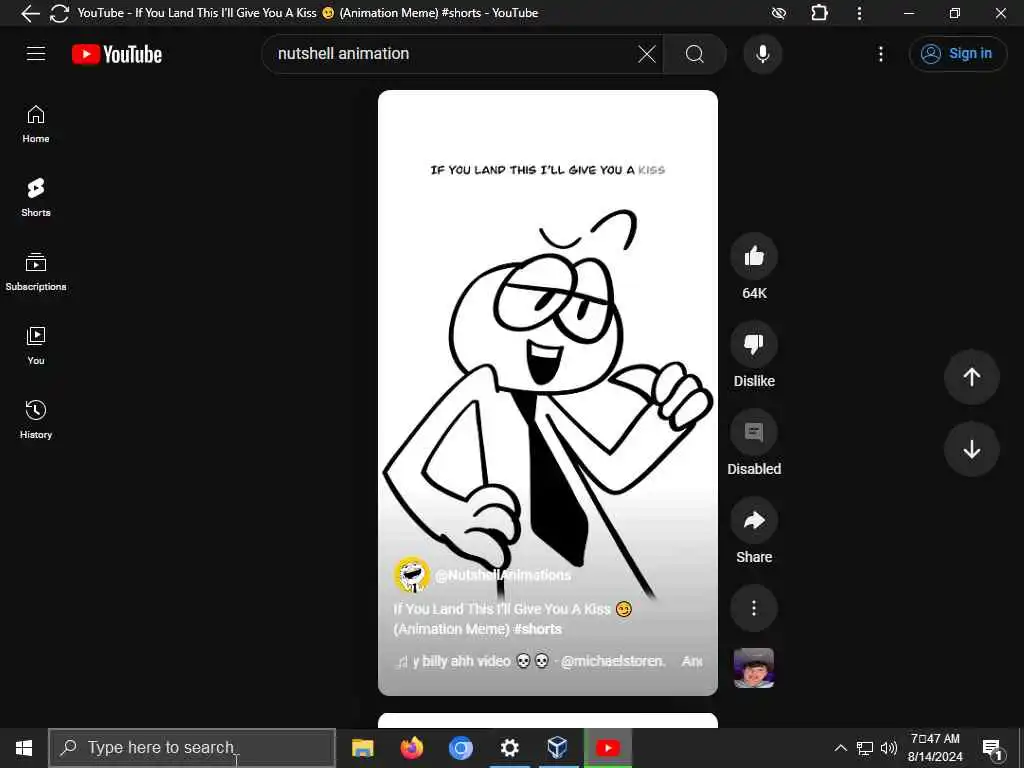Open File Explorer from the taskbar
Image resolution: width=1024 pixels, height=768 pixels.
click(362, 748)
